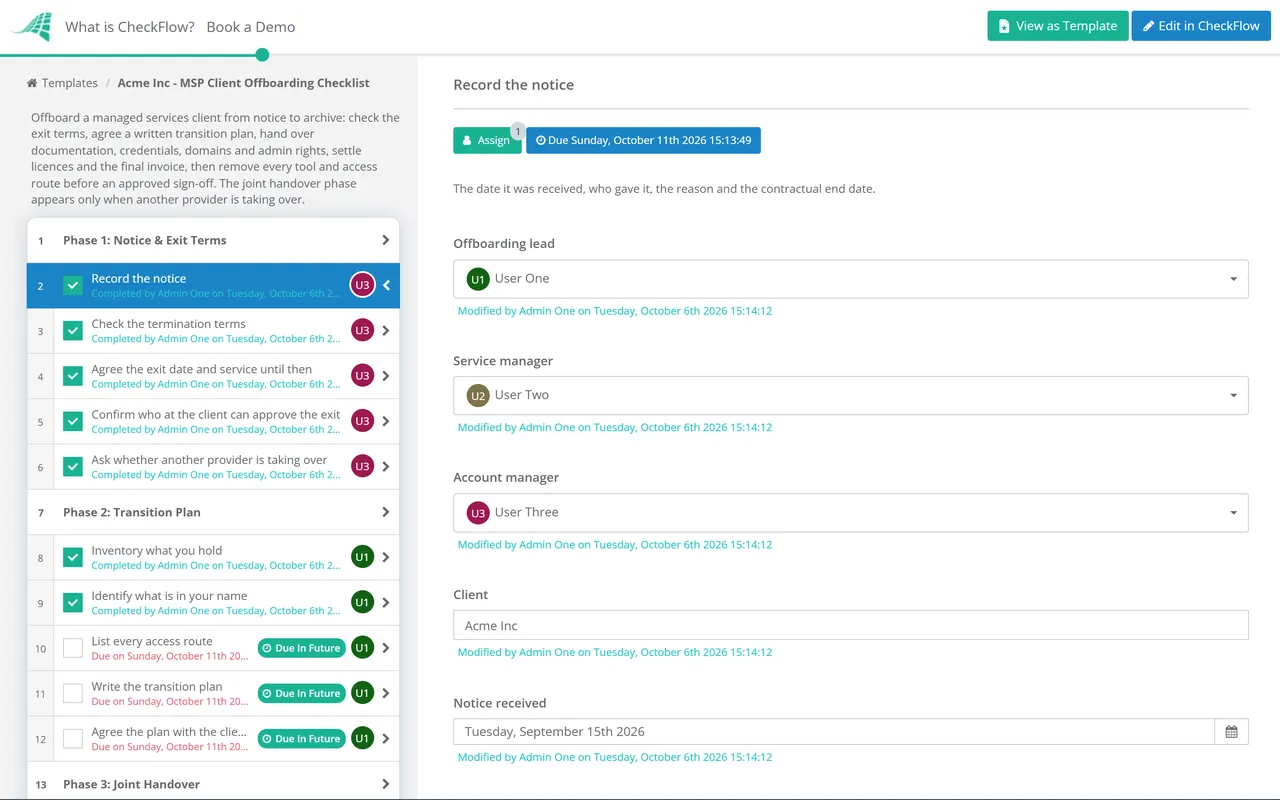Image resolution: width=1280 pixels, height=800 pixels.
Task: Expand Phase 1: Notice & Exit Terms chevron
Action: (x=386, y=240)
